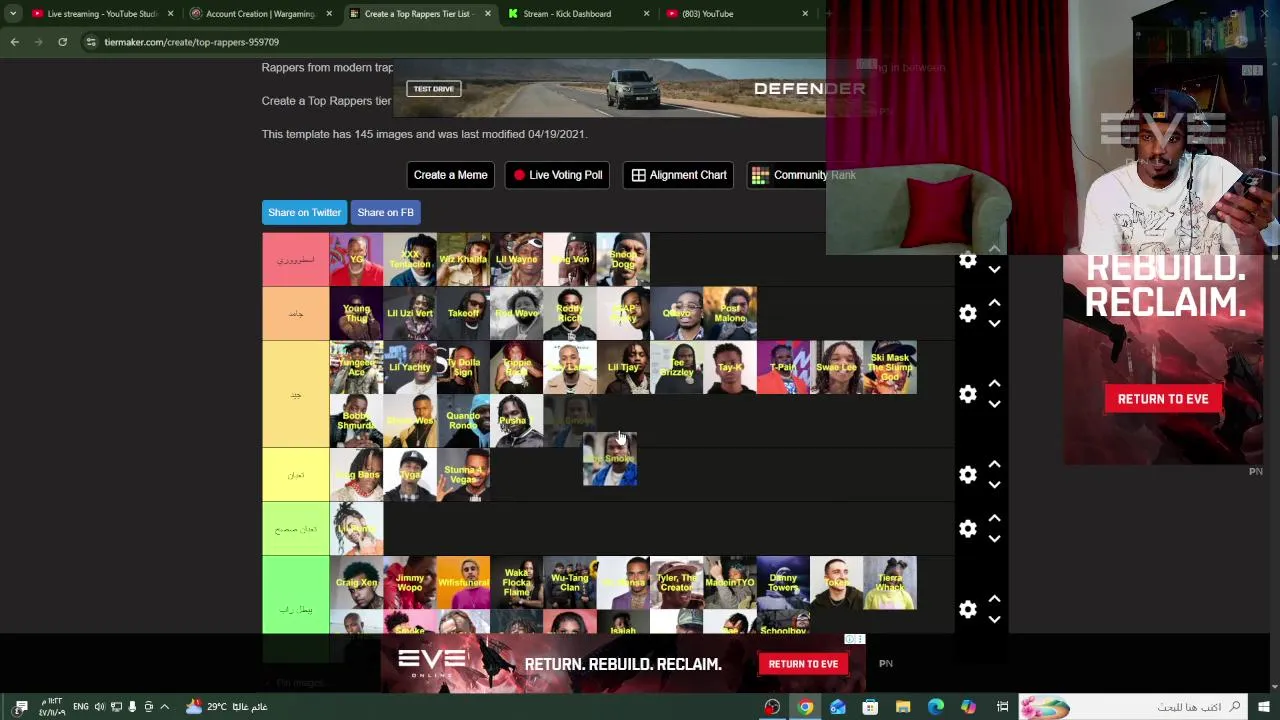Image resolution: width=1280 pixels, height=720 pixels.
Task: Move the Lil Yachty tier up
Action: click(x=994, y=384)
